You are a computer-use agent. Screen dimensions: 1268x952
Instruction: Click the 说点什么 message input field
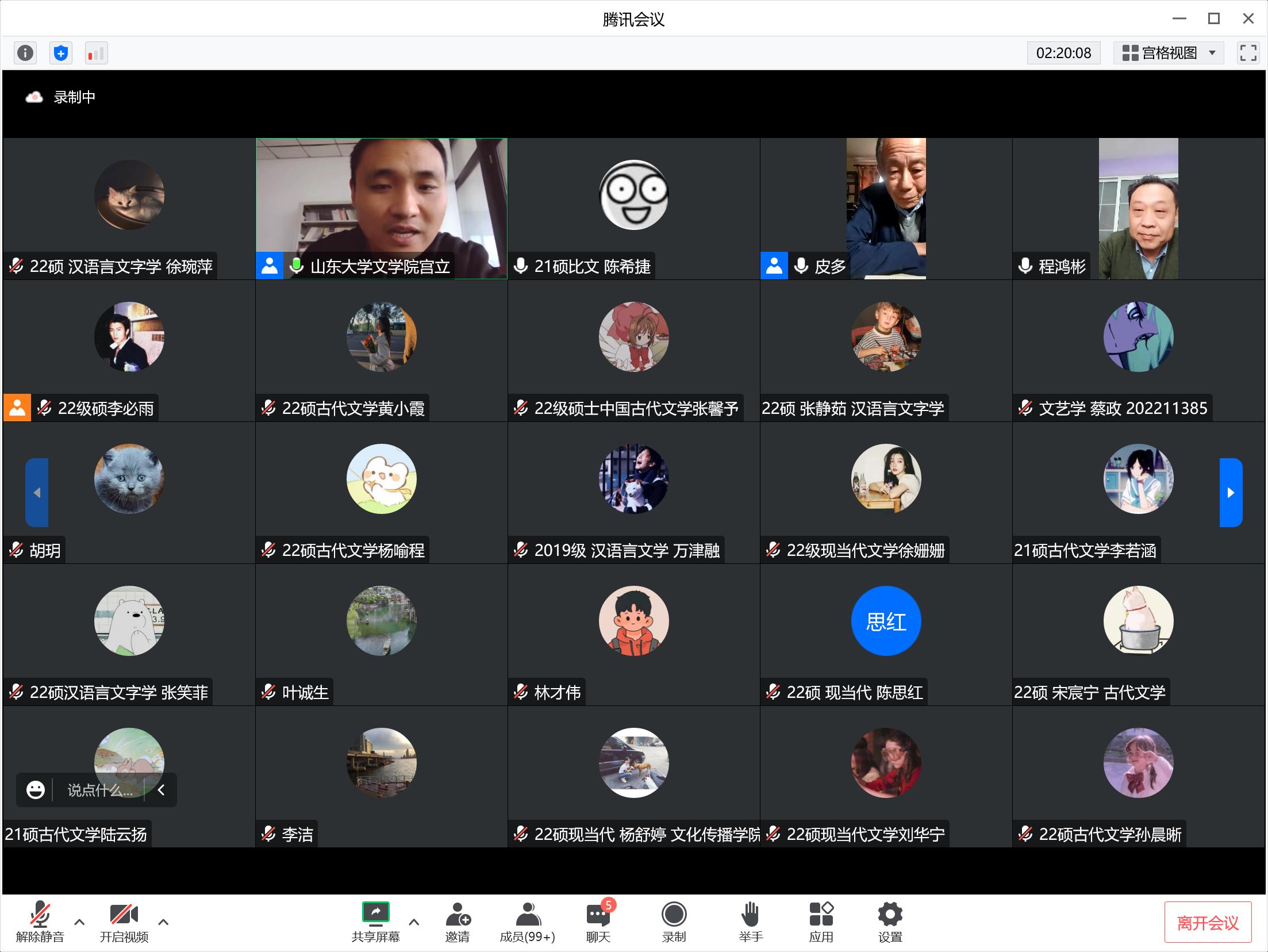pos(99,790)
